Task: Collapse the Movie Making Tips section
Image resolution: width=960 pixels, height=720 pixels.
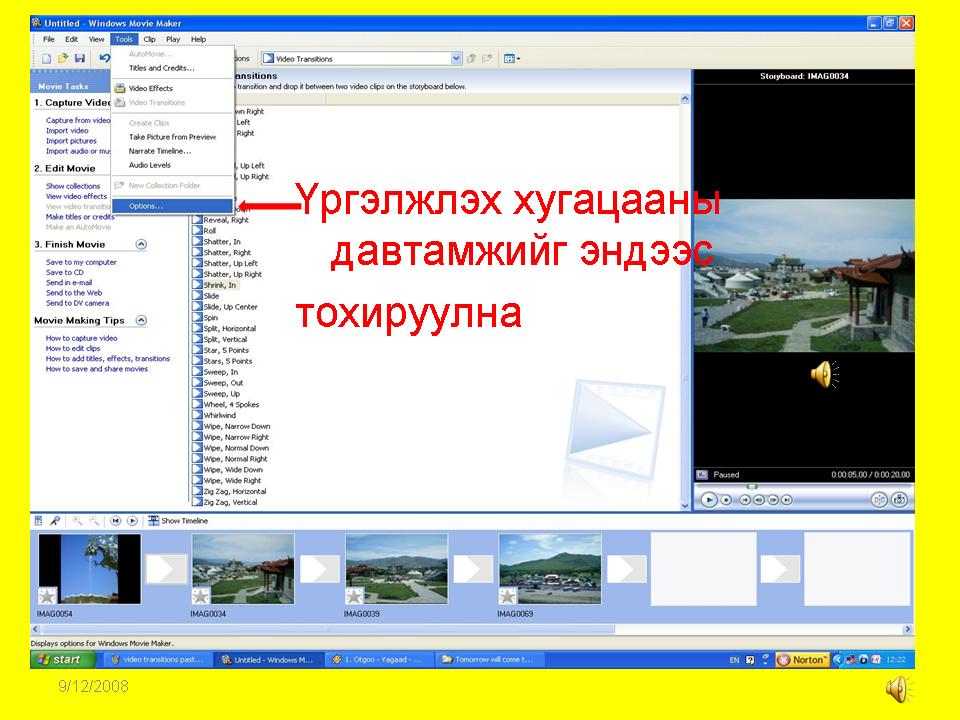Action: pos(141,320)
